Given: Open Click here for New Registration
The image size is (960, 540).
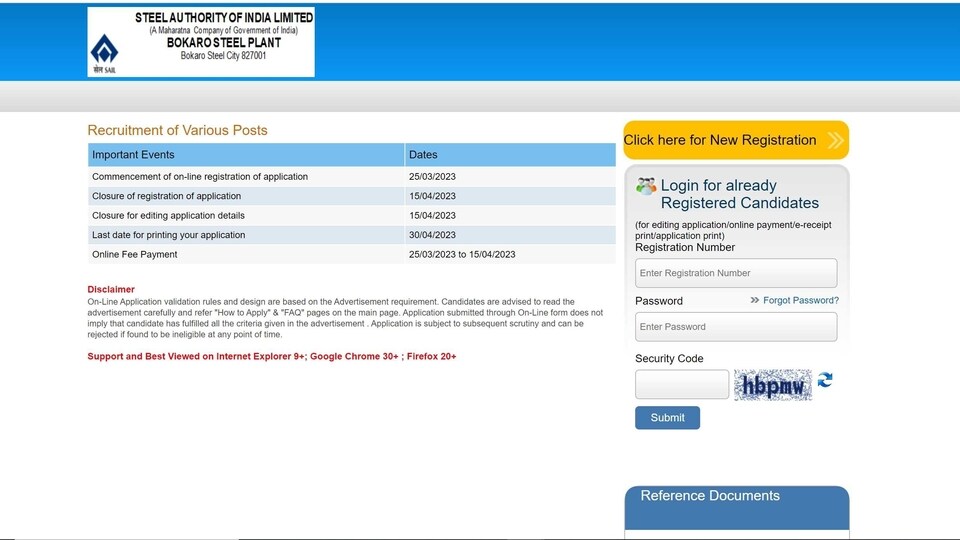Looking at the screenshot, I should [x=736, y=140].
